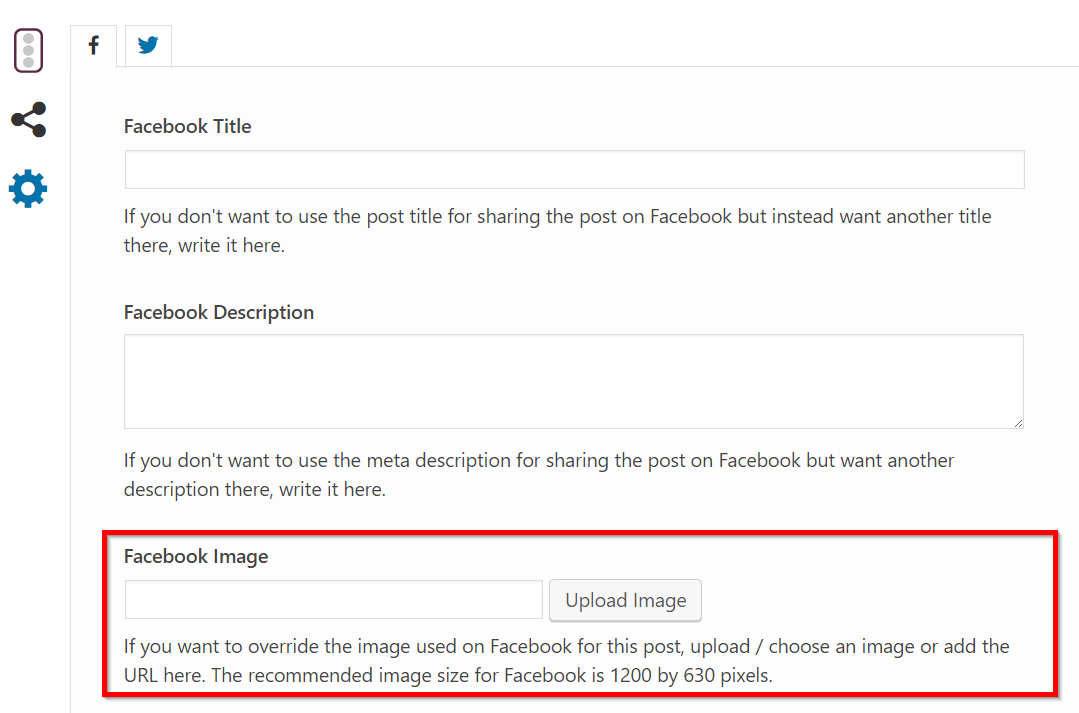
Task: Click the help text below Facebook Title
Action: pyautogui.click(x=557, y=217)
